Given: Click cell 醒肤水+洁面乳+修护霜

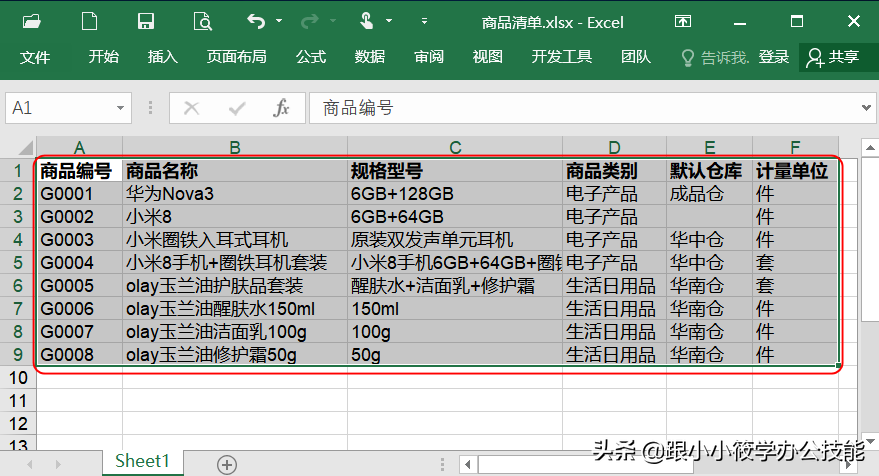Looking at the screenshot, I should [455, 285].
